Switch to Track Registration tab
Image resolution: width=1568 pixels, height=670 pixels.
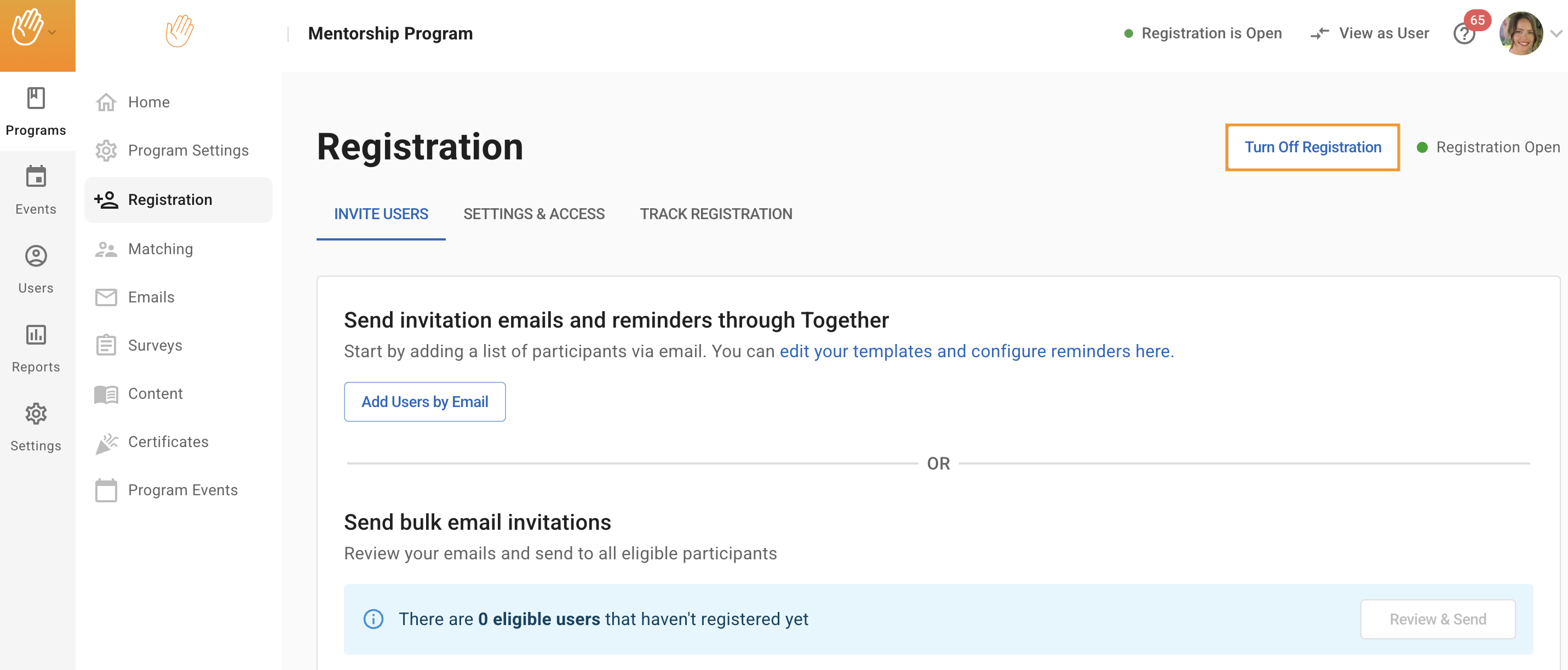point(716,214)
